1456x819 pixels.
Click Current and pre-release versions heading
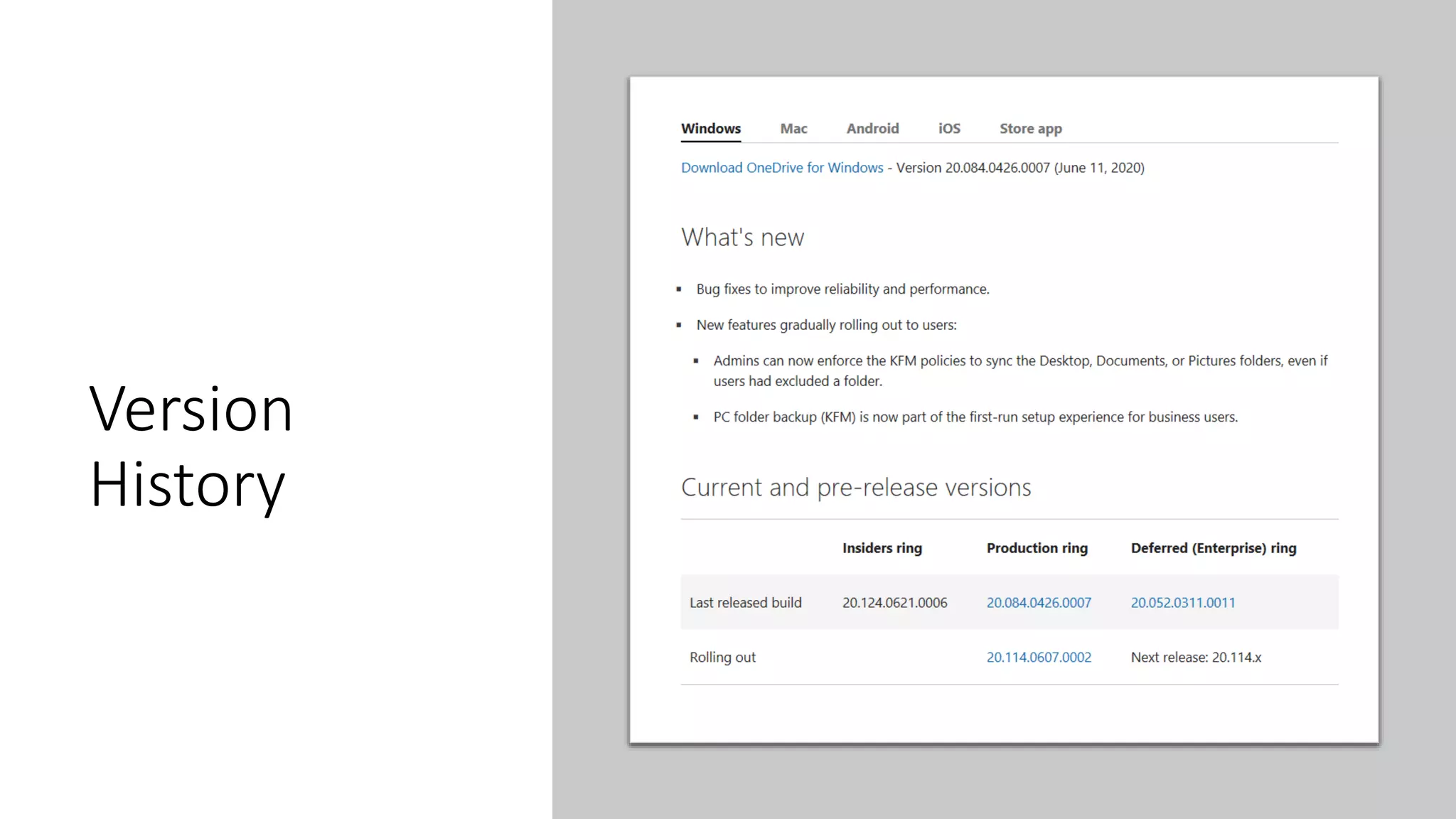coord(856,488)
